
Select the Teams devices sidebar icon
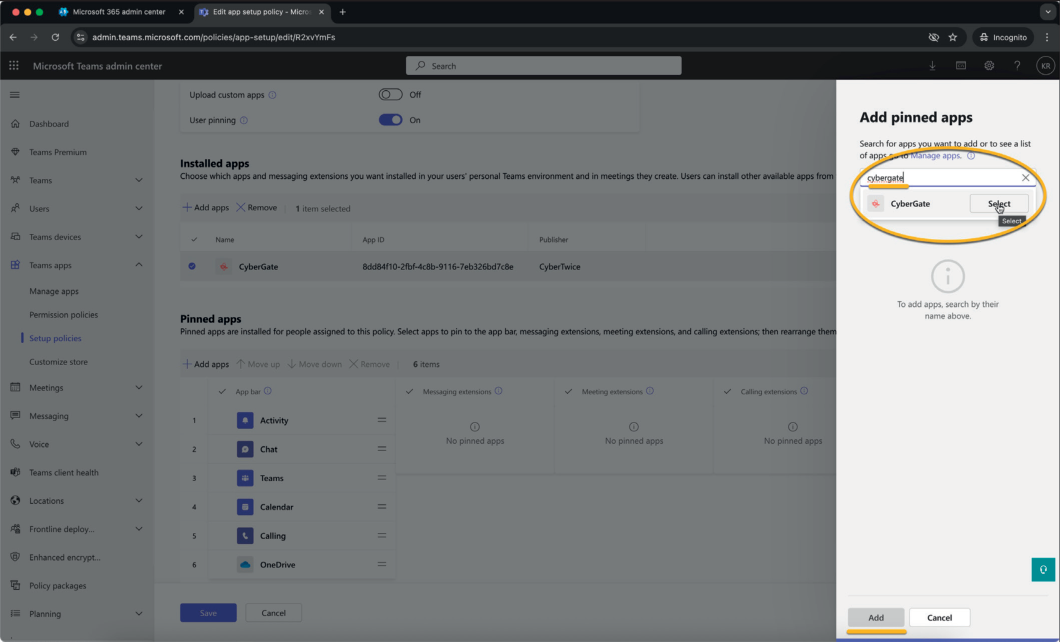(15, 238)
